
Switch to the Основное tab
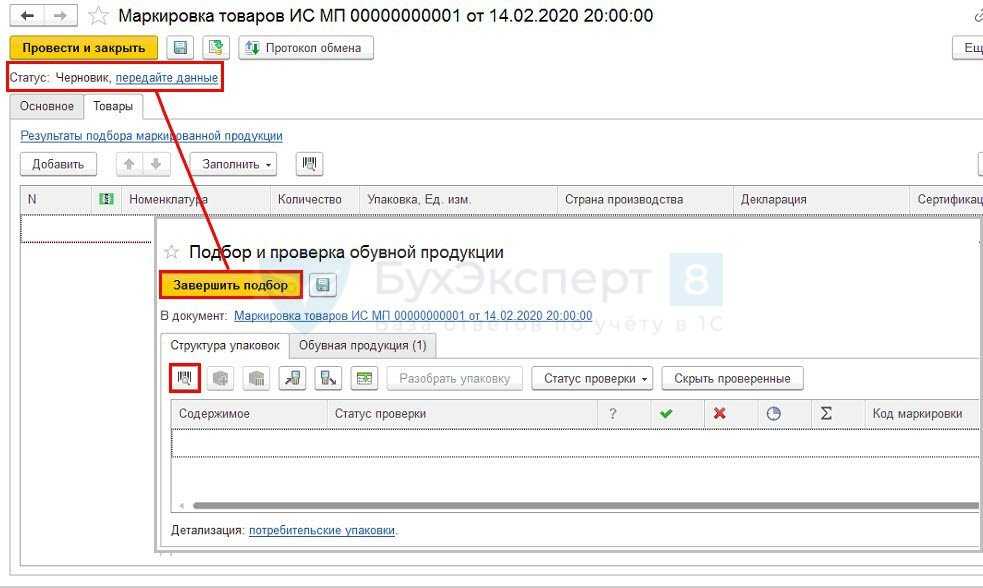(46, 106)
